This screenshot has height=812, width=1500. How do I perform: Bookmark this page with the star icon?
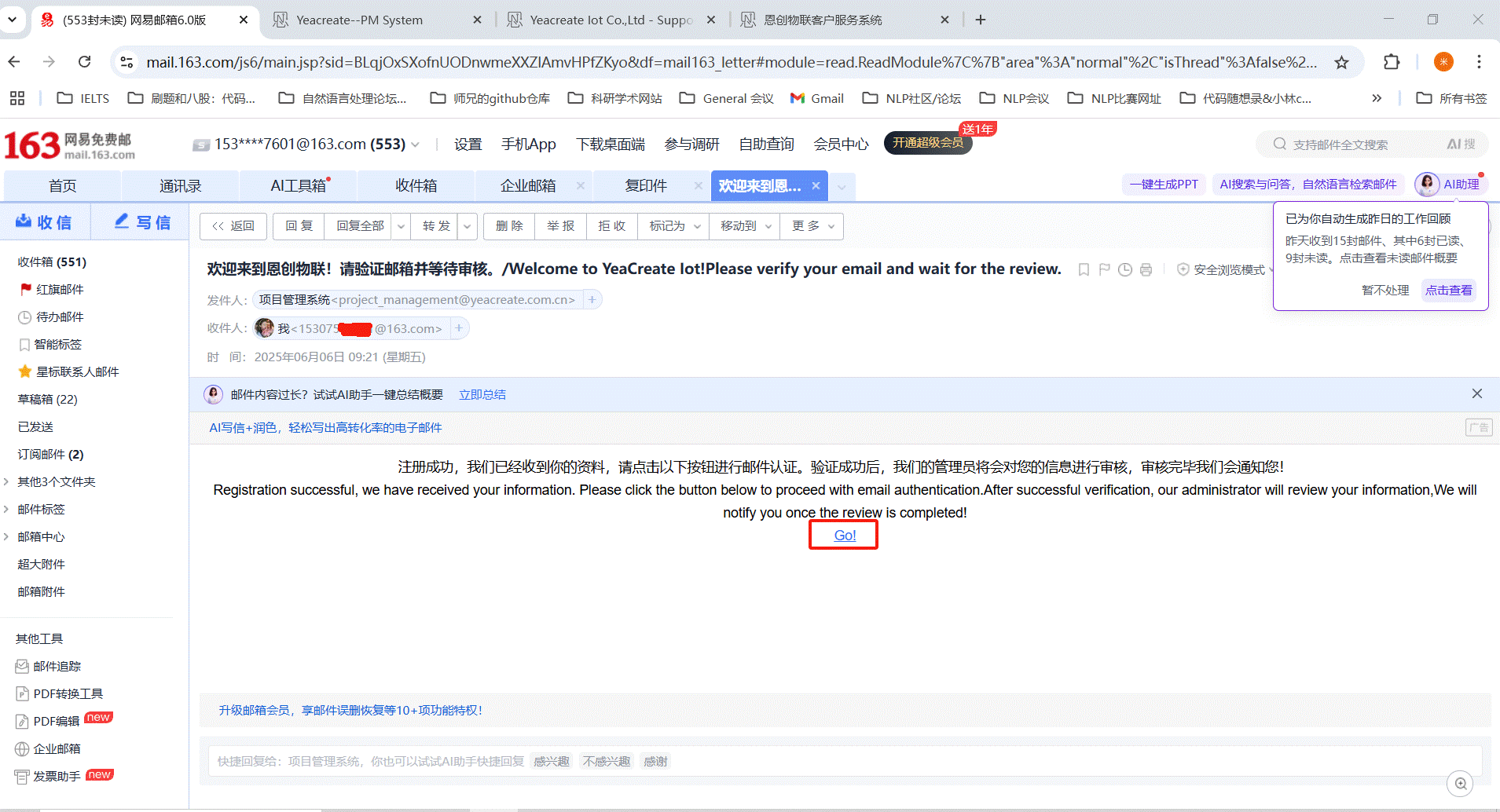(1341, 62)
